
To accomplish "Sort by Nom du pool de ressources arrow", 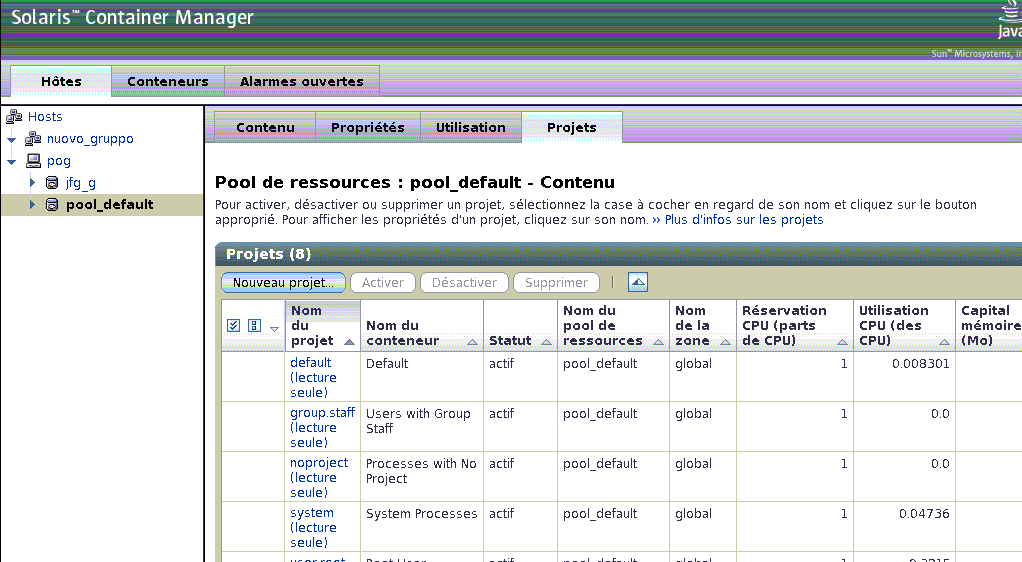I will (658, 342).
